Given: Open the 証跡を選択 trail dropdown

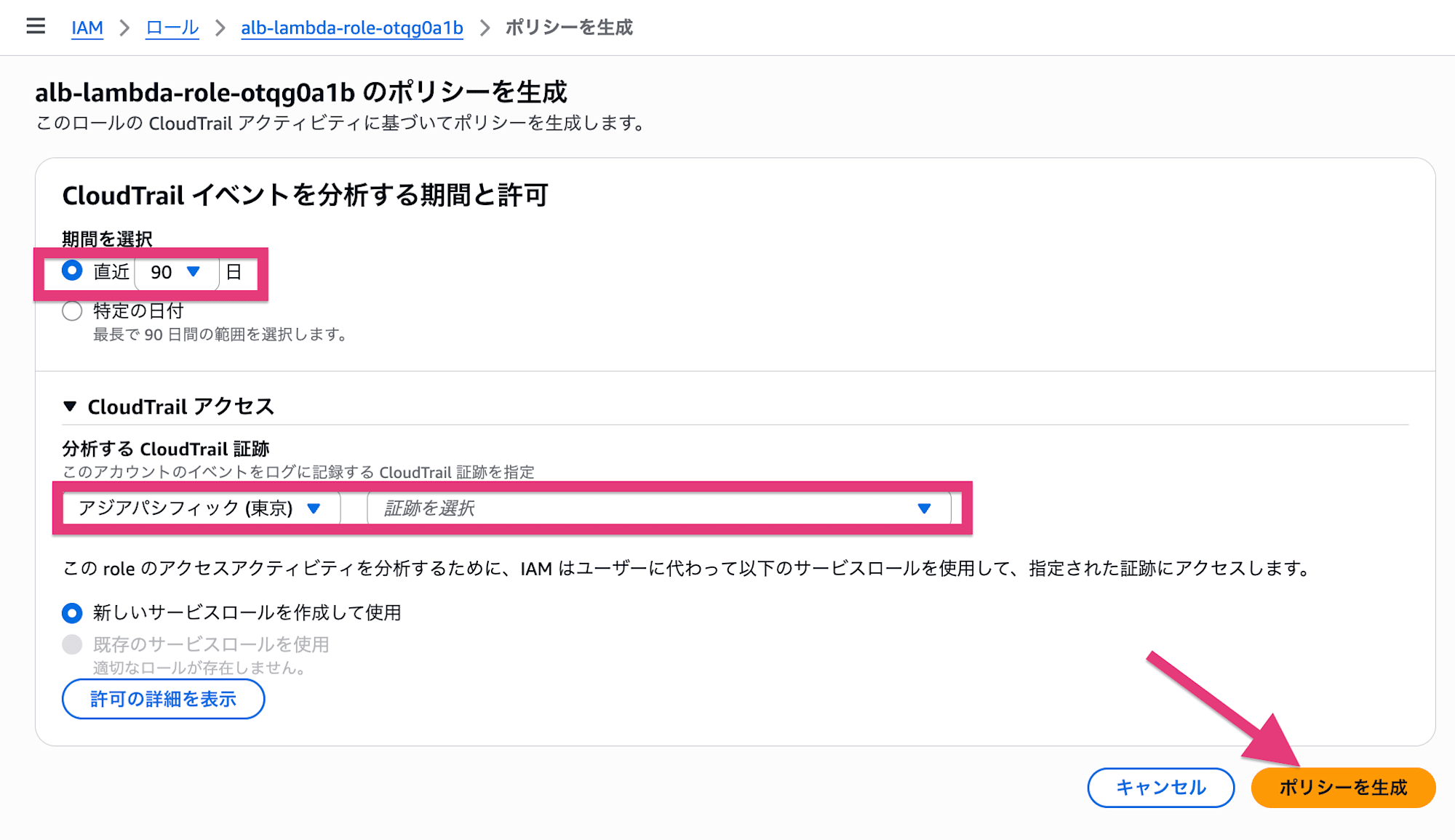Looking at the screenshot, I should point(659,508).
